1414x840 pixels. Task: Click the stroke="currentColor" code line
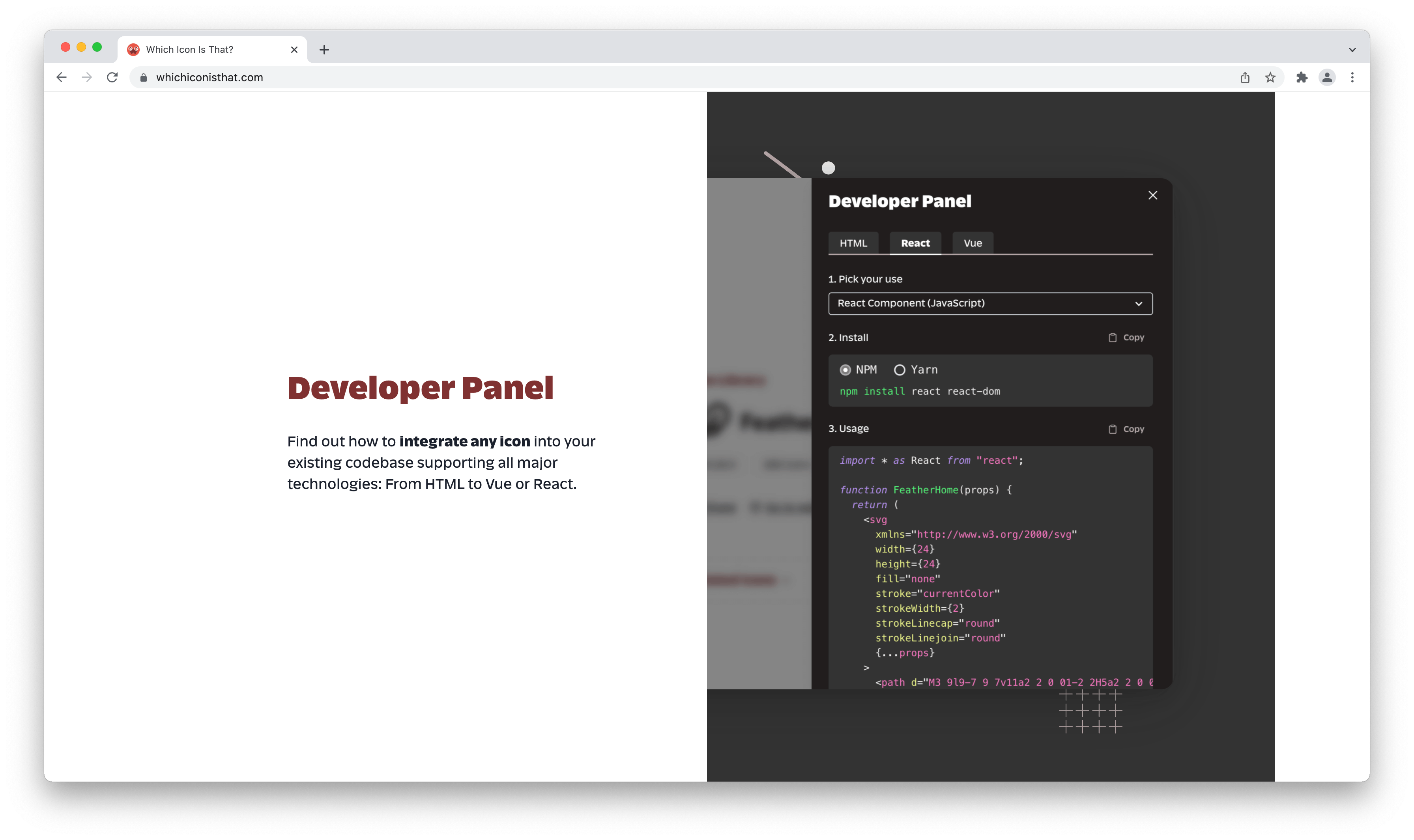pos(937,593)
